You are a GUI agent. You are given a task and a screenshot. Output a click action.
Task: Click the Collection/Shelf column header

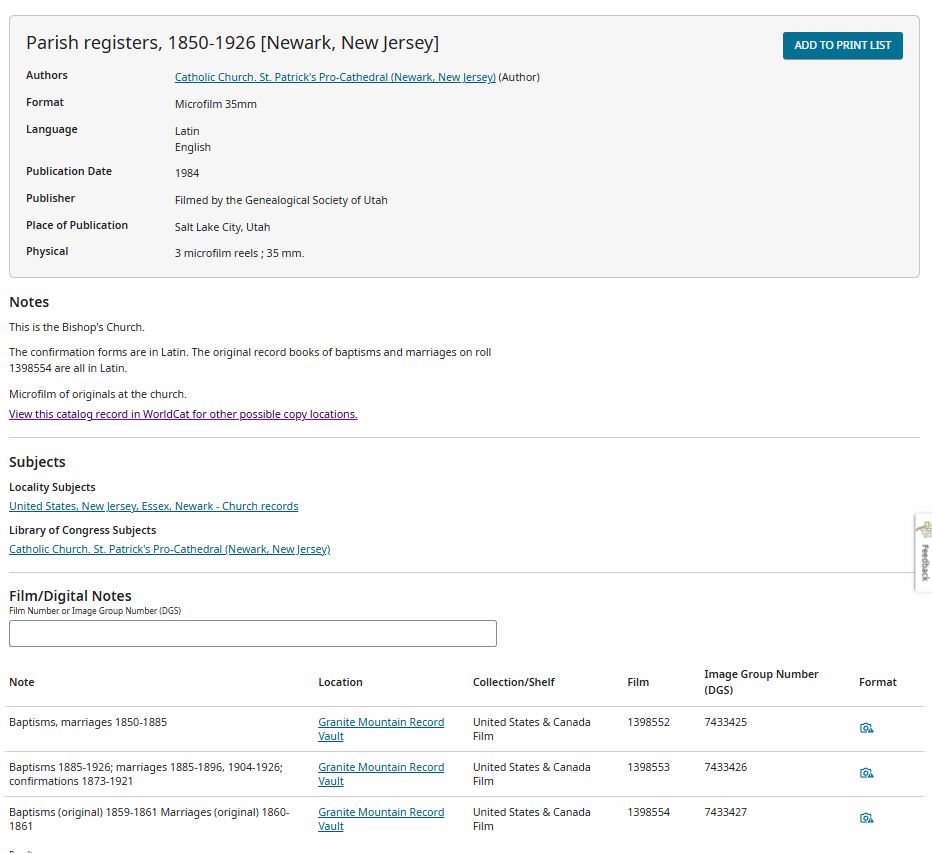(x=513, y=682)
